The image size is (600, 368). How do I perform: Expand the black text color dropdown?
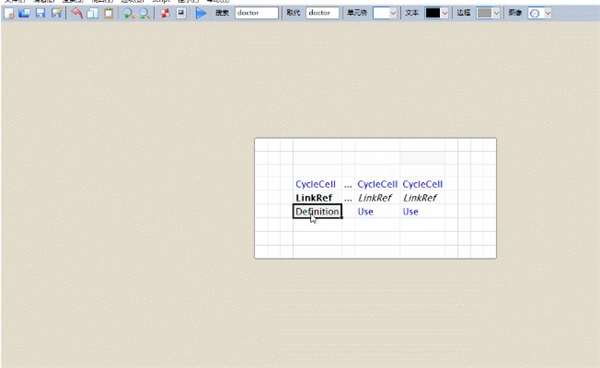(x=444, y=13)
